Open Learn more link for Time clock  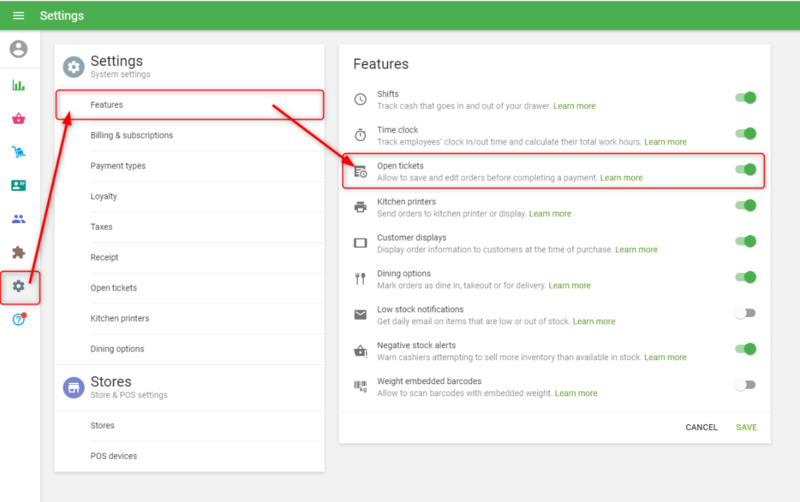pos(665,142)
